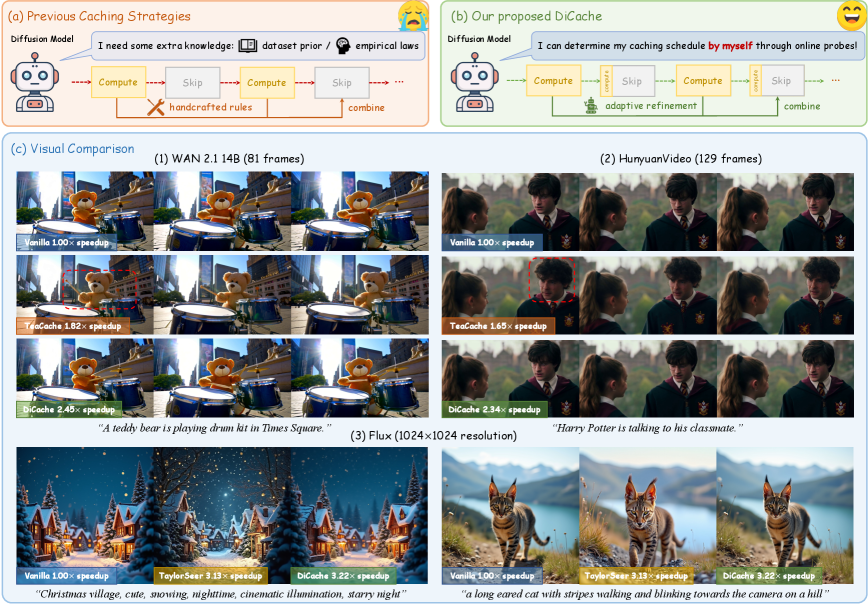Click the small green robot beside 'adaptive refinement'
Screen dimensions: 868x607
pos(591,106)
